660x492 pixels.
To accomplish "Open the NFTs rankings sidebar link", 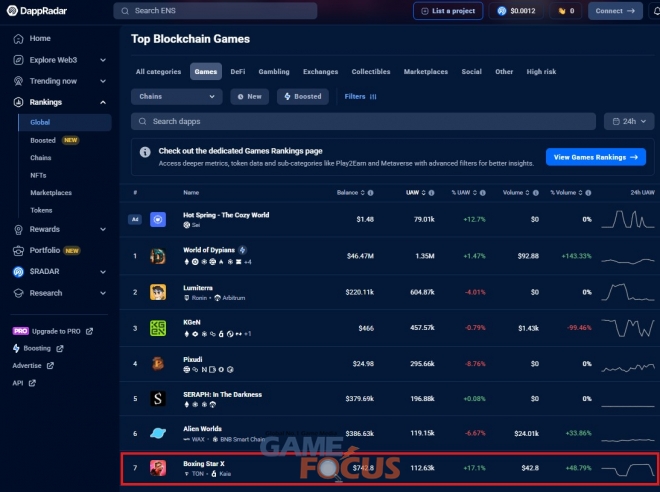I will (38, 176).
